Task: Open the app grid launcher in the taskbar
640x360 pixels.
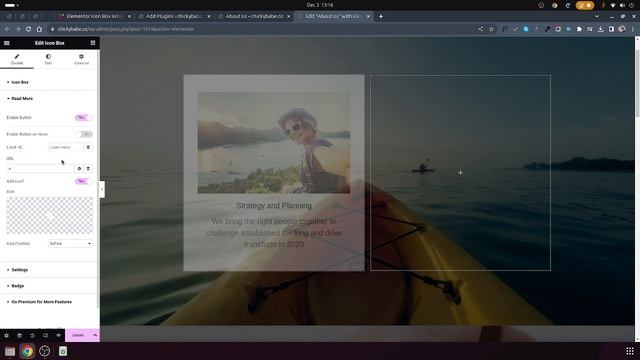Action: pos(630,351)
